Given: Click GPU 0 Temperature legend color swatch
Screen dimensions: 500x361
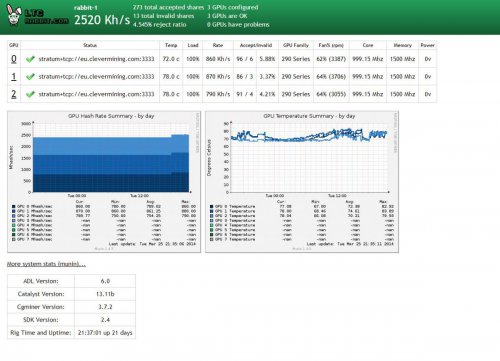Looking at the screenshot, I should click(212, 206).
